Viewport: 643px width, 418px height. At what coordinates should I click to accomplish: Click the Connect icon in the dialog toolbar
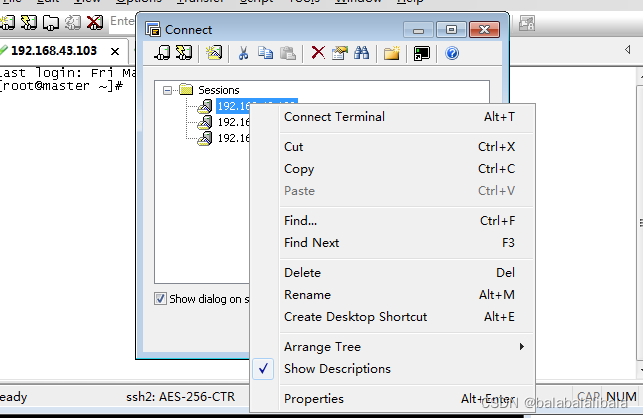162,53
